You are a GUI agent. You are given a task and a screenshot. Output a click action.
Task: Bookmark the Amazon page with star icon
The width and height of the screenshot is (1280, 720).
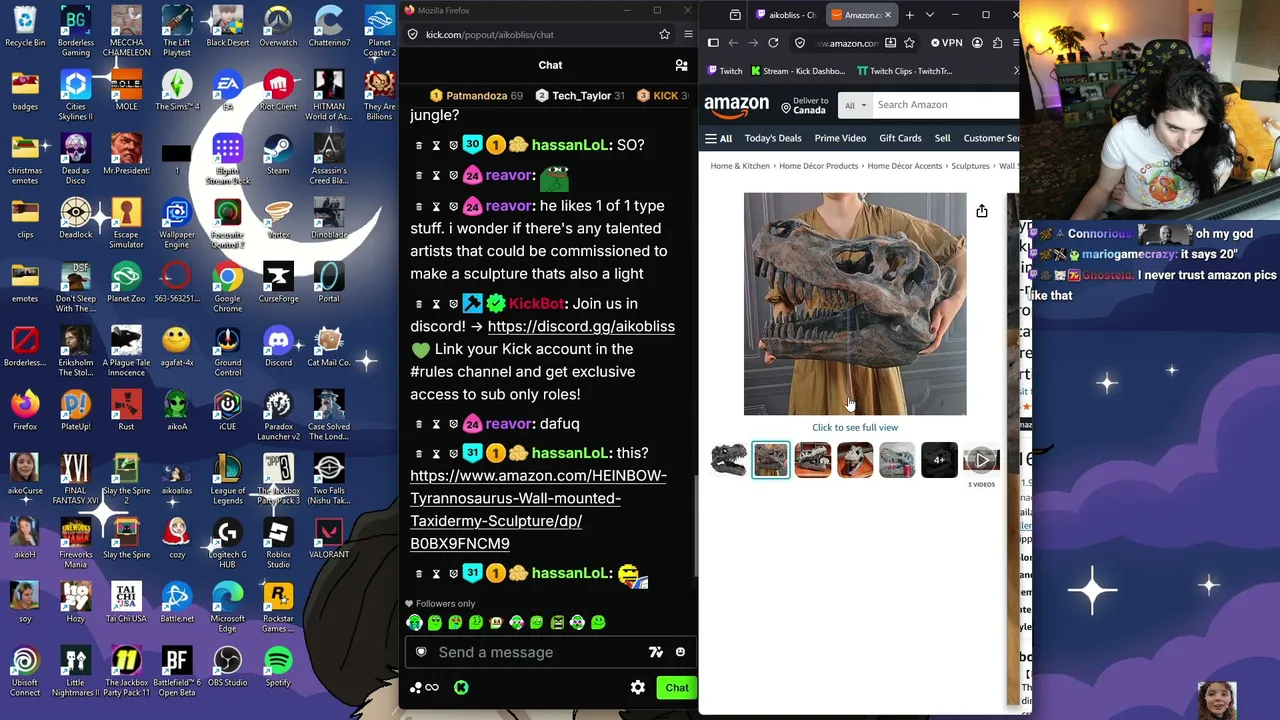pos(909,43)
